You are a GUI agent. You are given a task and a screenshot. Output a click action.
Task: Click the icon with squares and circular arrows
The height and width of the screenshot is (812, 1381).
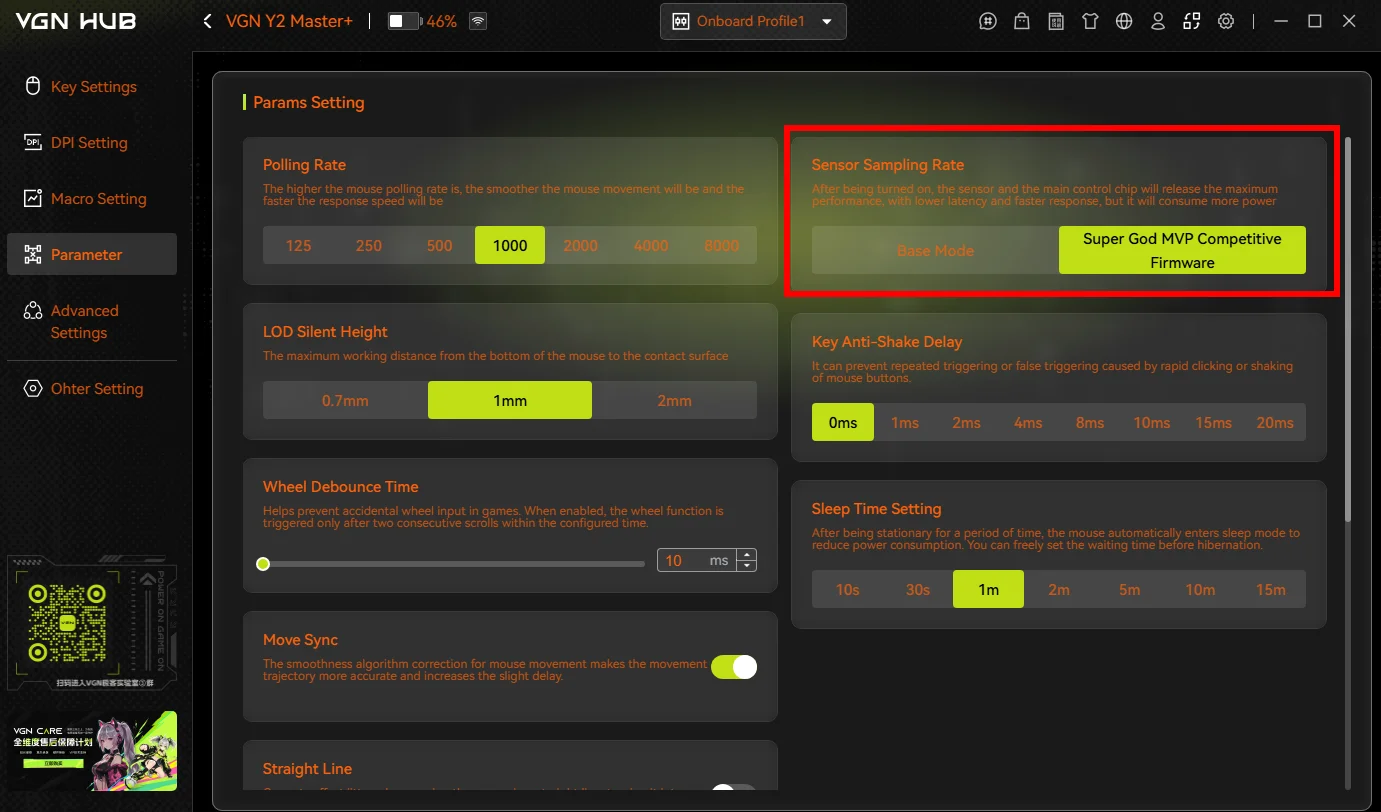1192,21
